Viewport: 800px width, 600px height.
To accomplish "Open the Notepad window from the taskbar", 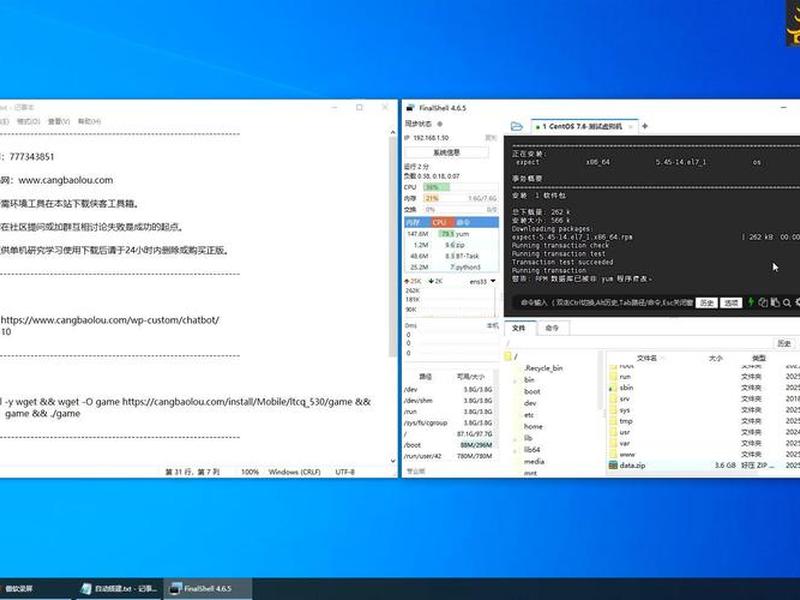I will [x=119, y=589].
